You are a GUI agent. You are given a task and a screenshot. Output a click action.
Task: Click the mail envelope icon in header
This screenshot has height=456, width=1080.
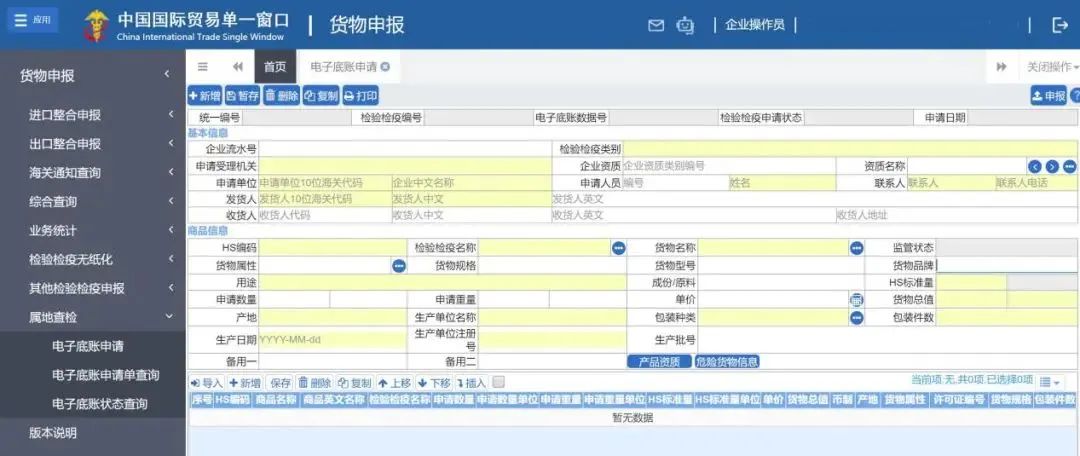[x=656, y=25]
